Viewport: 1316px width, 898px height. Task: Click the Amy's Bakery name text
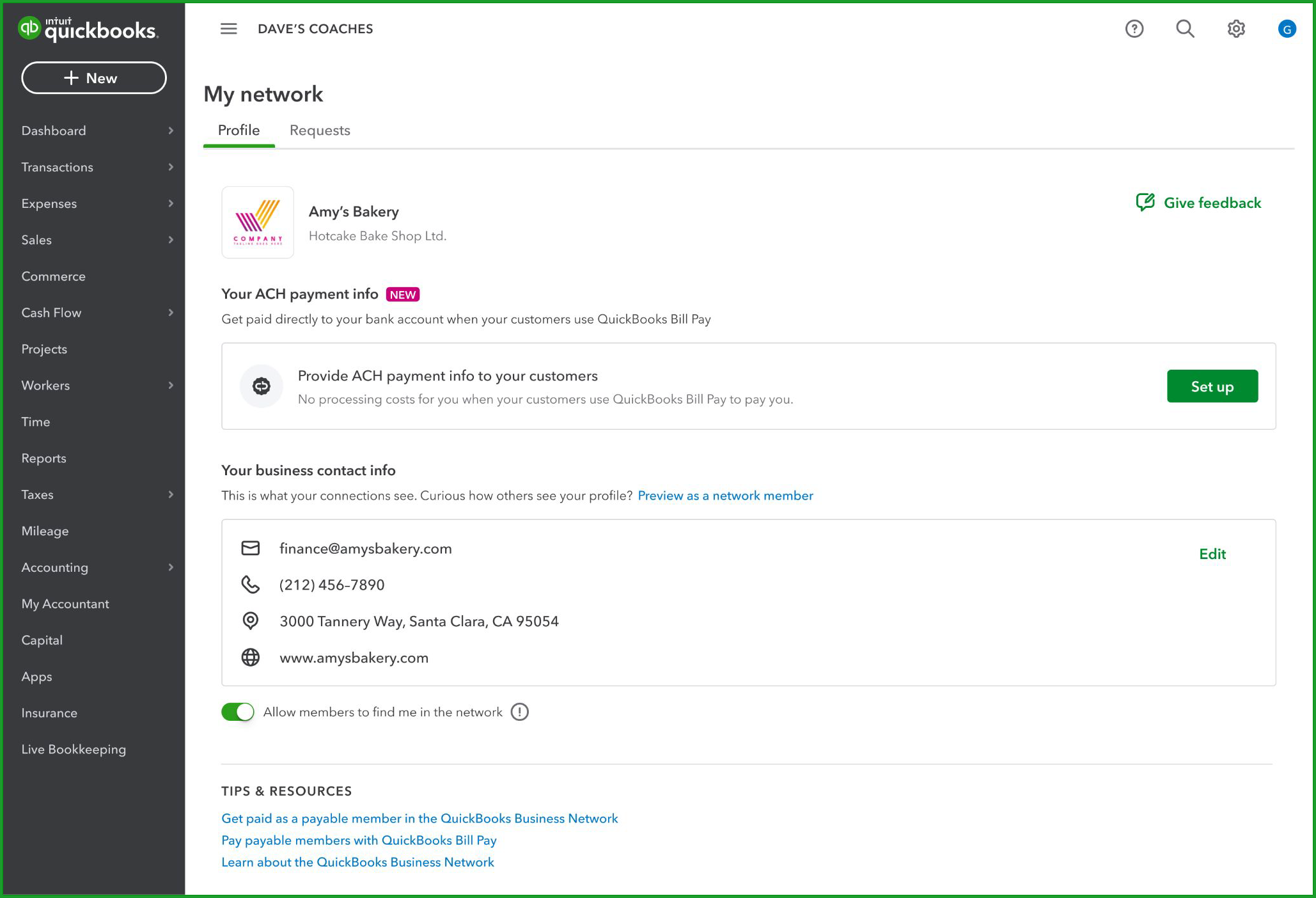coord(354,212)
